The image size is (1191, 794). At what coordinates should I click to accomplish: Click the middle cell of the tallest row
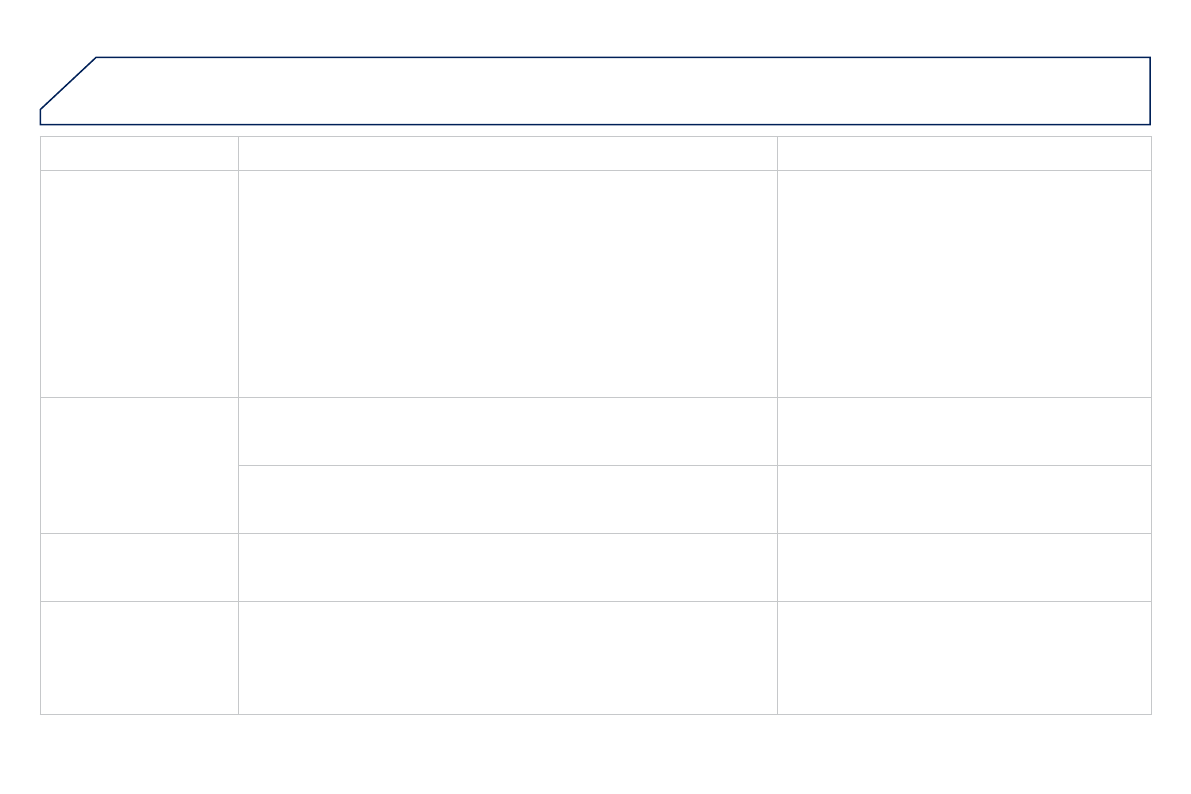click(507, 284)
